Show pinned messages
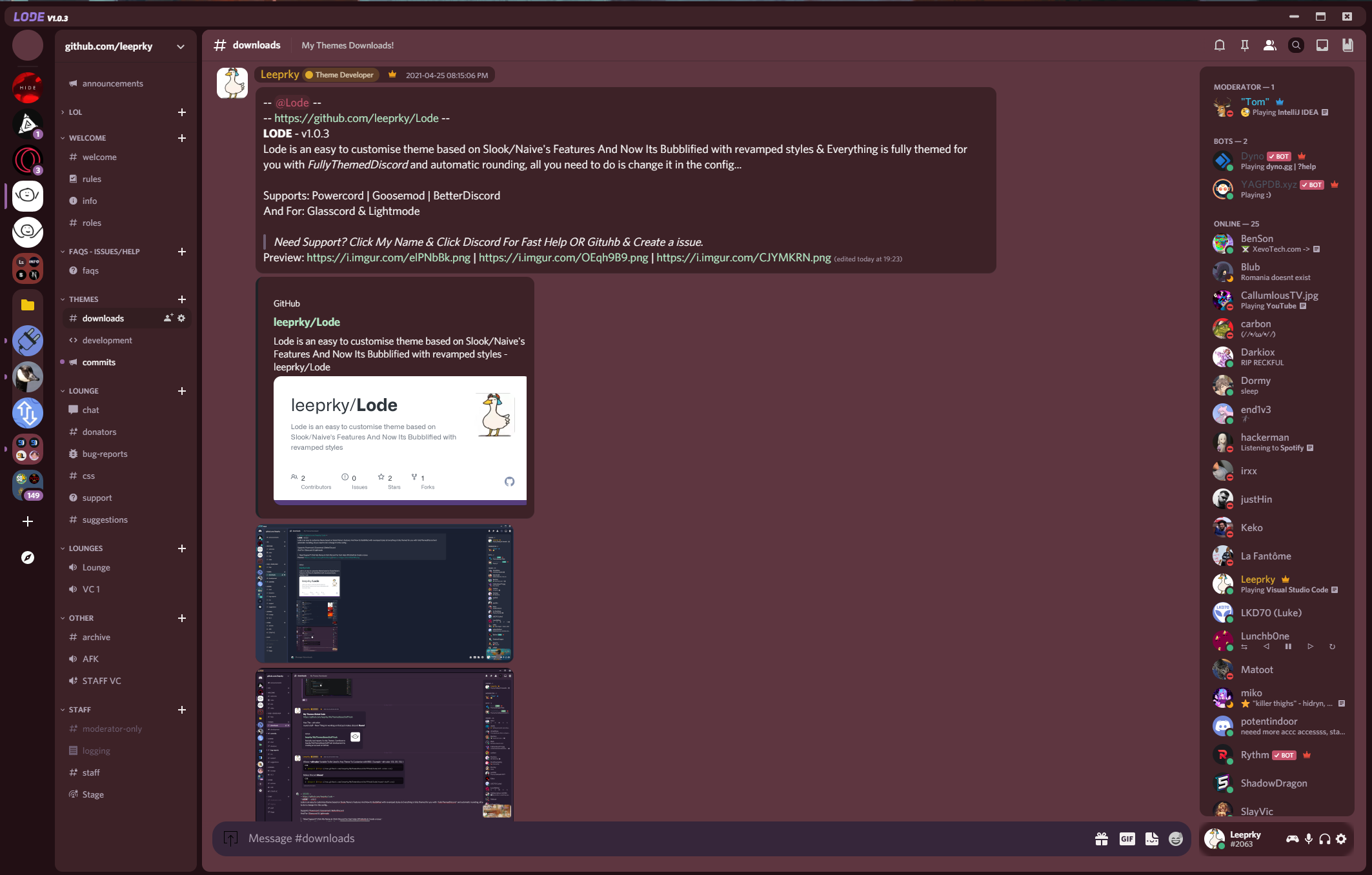Screen dimensions: 1372x875 (1244, 45)
